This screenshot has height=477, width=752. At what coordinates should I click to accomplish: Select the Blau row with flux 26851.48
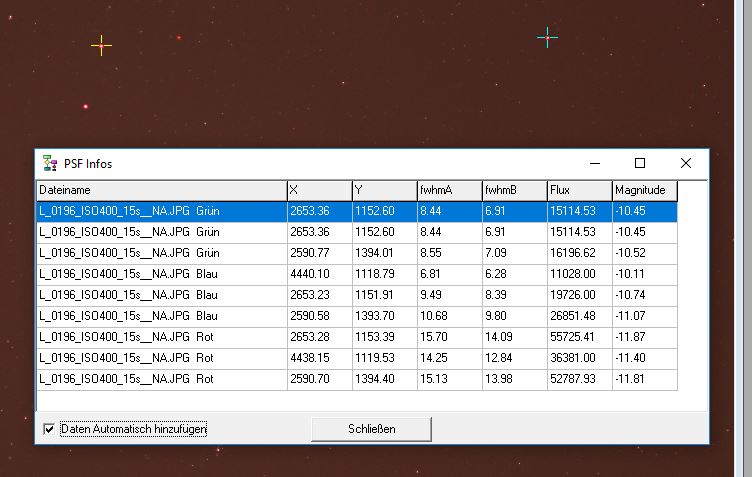[x=160, y=316]
